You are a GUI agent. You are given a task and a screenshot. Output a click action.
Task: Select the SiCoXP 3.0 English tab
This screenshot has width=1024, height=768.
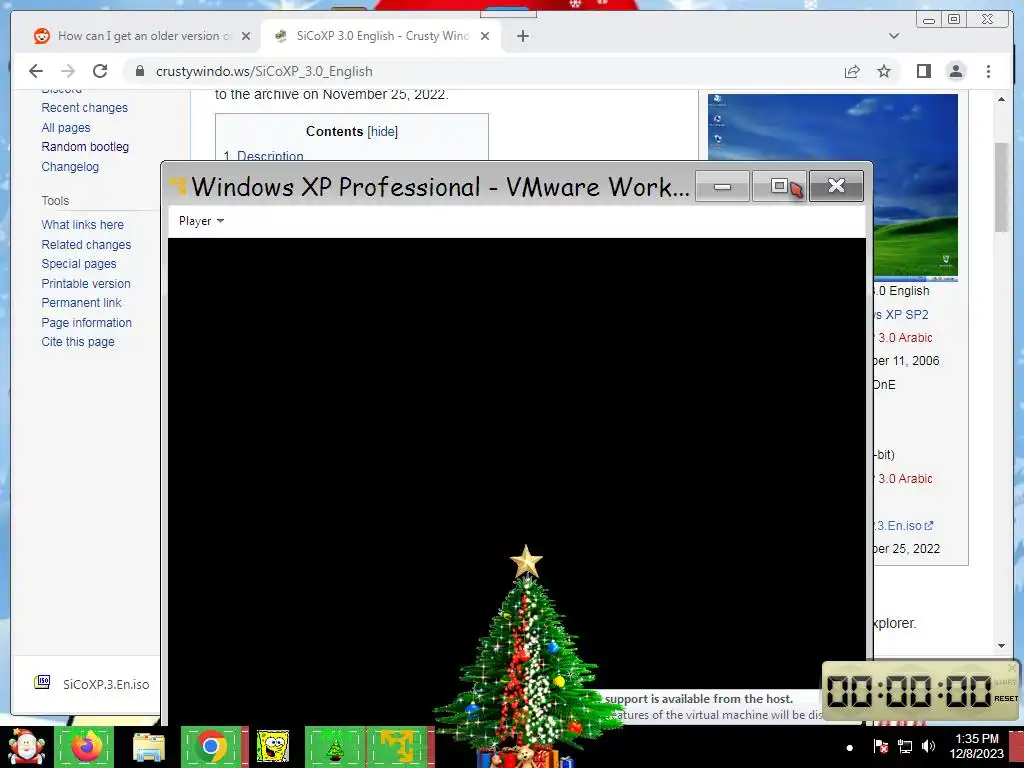tap(380, 36)
